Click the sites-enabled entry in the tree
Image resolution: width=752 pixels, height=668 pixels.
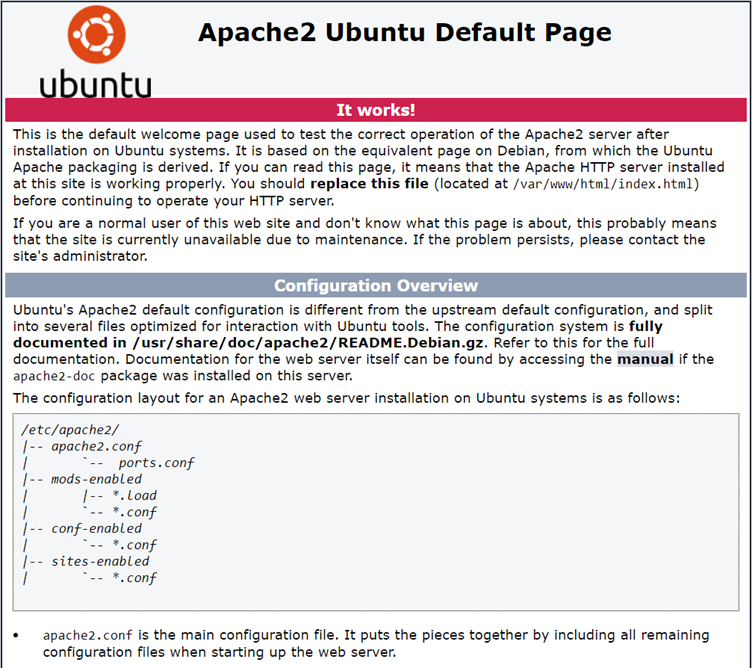point(100,561)
